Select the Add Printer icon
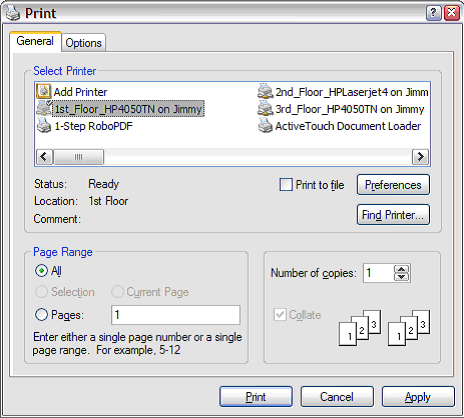 pyautogui.click(x=44, y=91)
